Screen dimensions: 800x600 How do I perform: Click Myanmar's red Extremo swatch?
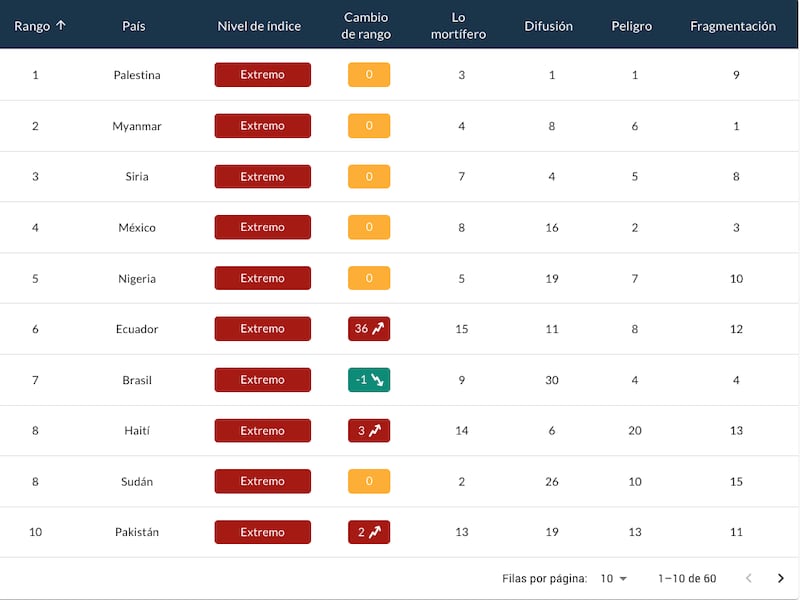pyautogui.click(x=262, y=125)
